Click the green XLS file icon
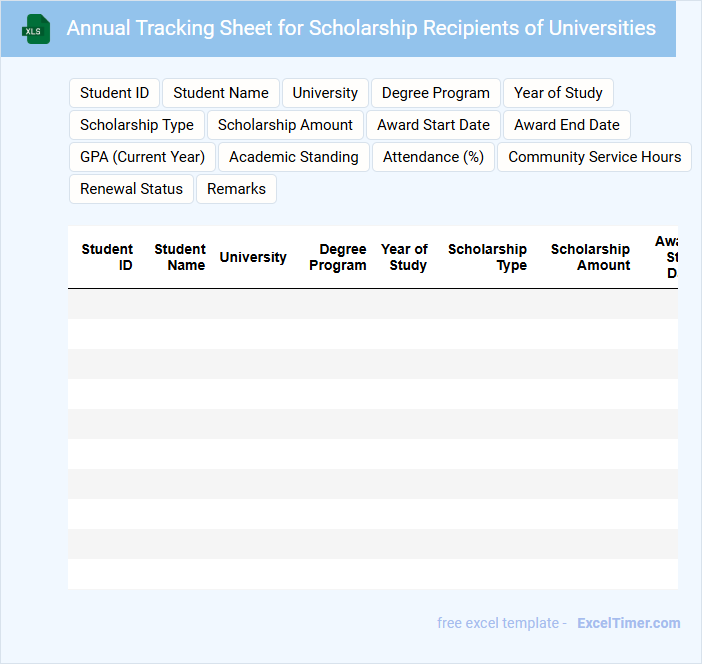The height and width of the screenshot is (664, 702). [37, 29]
